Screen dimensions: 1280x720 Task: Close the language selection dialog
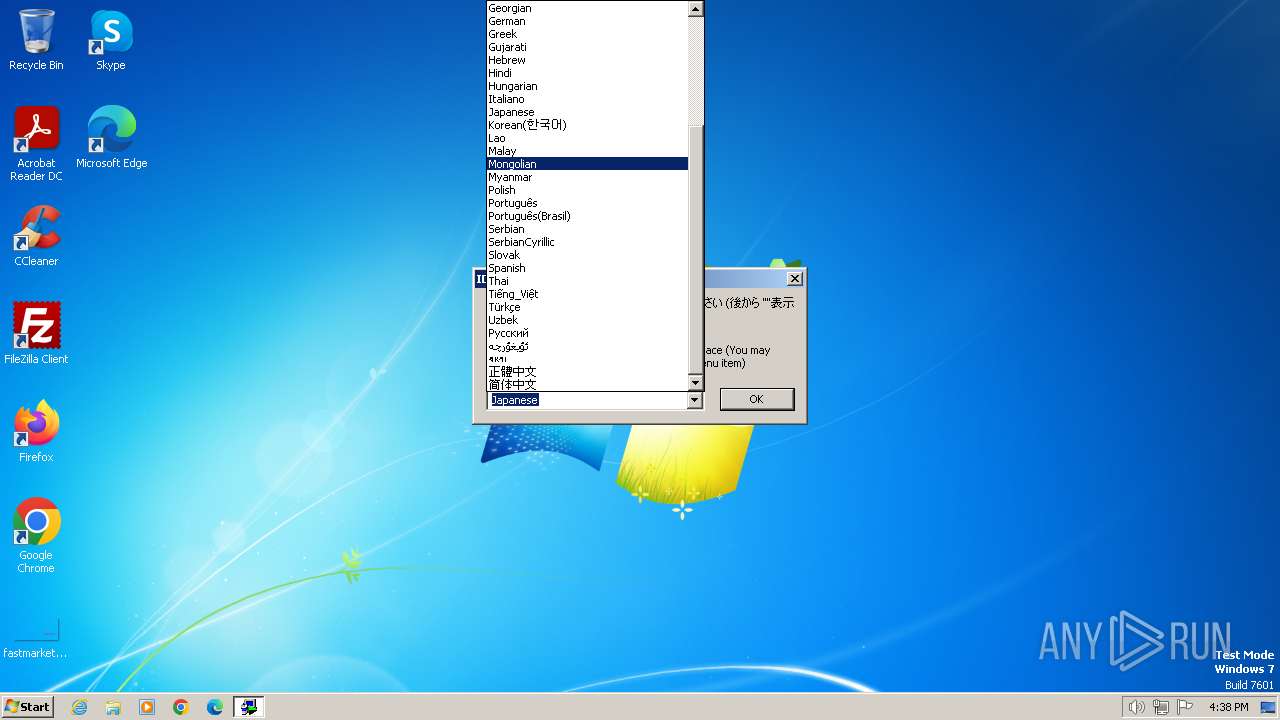[x=794, y=279]
